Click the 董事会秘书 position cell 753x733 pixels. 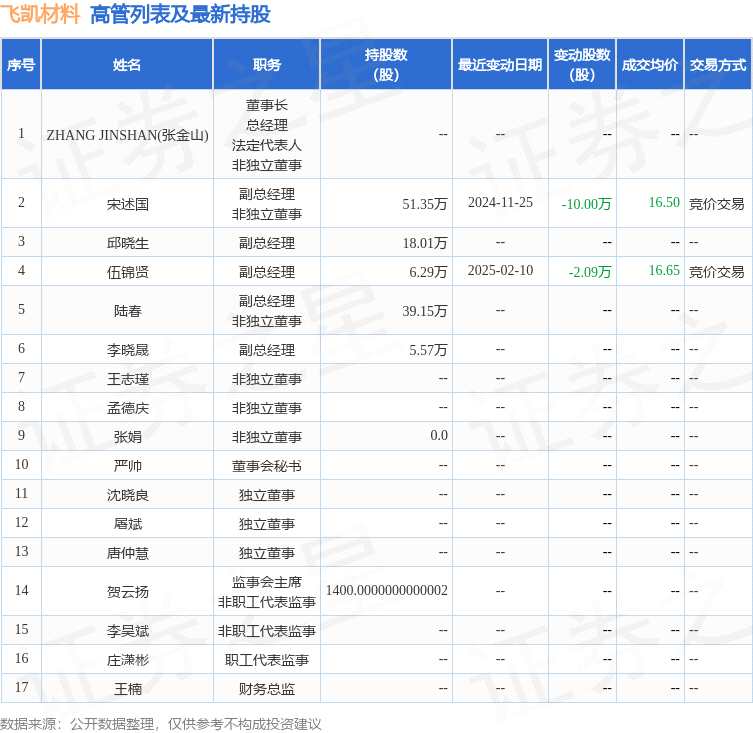(x=267, y=466)
